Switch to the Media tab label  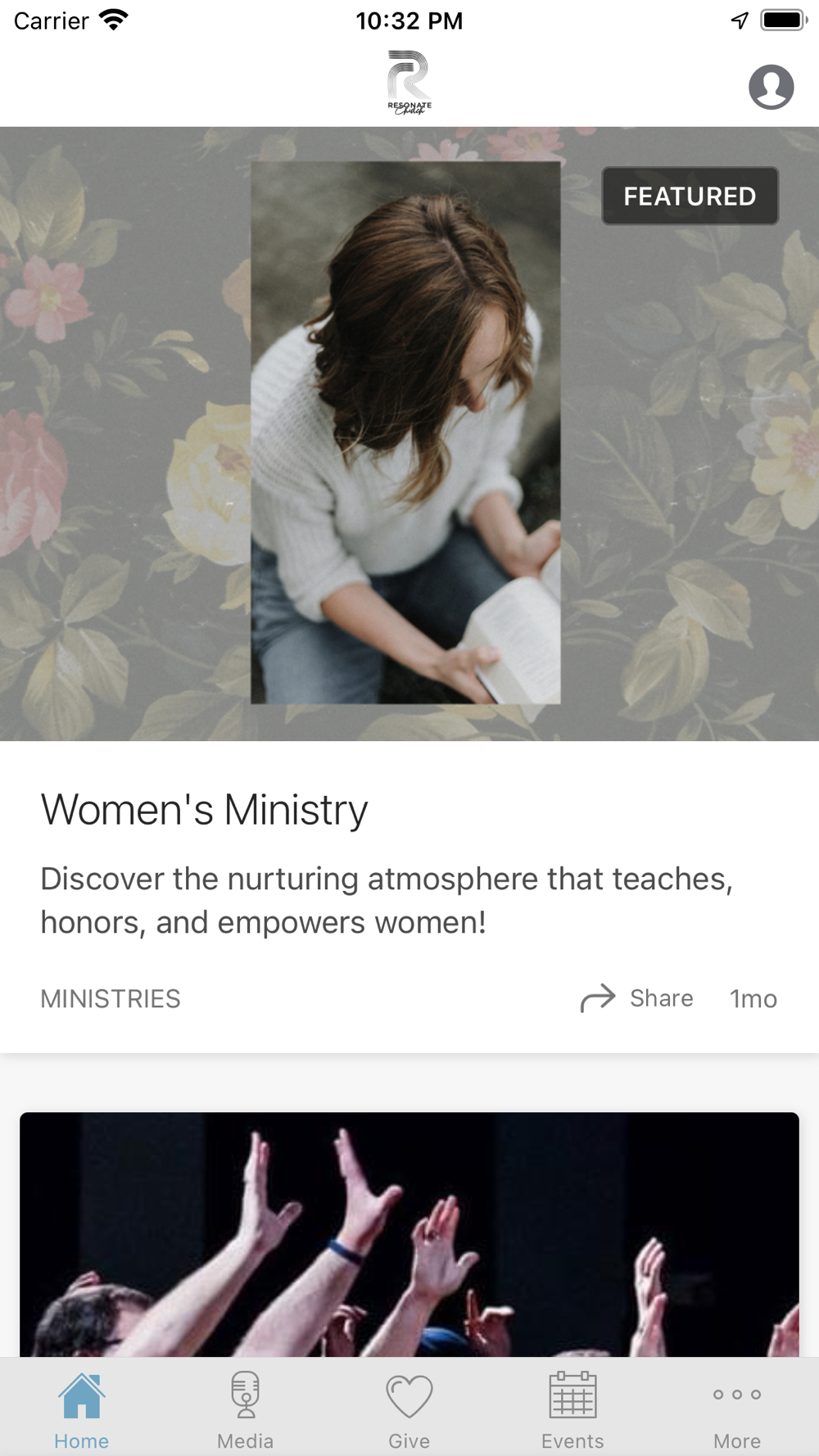(x=246, y=1441)
